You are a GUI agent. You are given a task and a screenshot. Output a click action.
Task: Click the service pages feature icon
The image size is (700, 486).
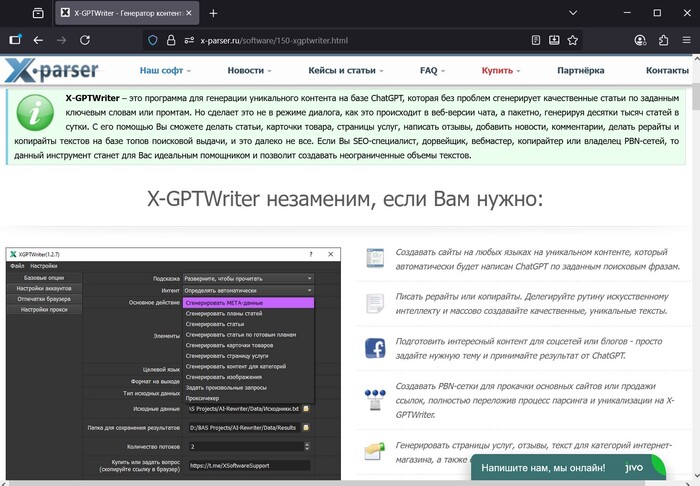coord(374,451)
